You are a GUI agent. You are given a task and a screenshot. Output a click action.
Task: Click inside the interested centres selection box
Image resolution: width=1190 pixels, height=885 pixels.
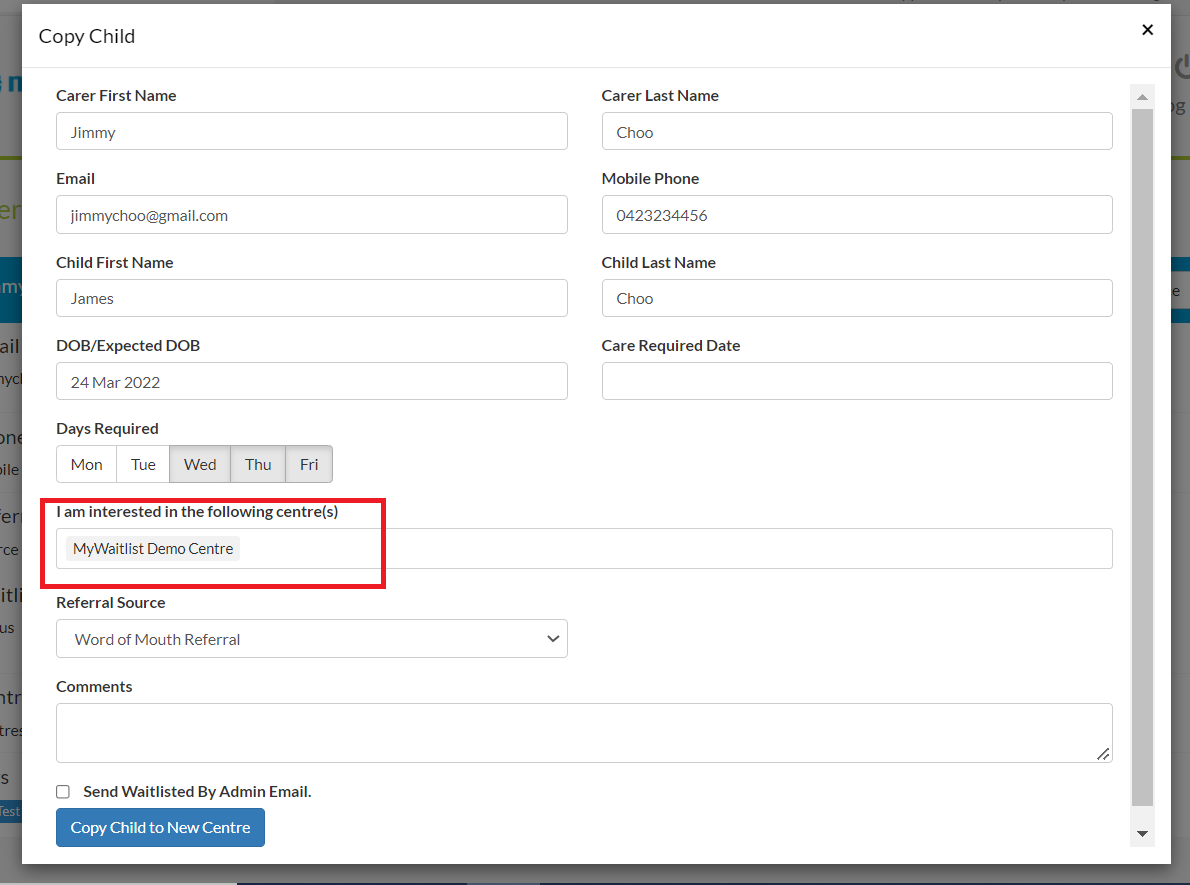click(x=584, y=549)
